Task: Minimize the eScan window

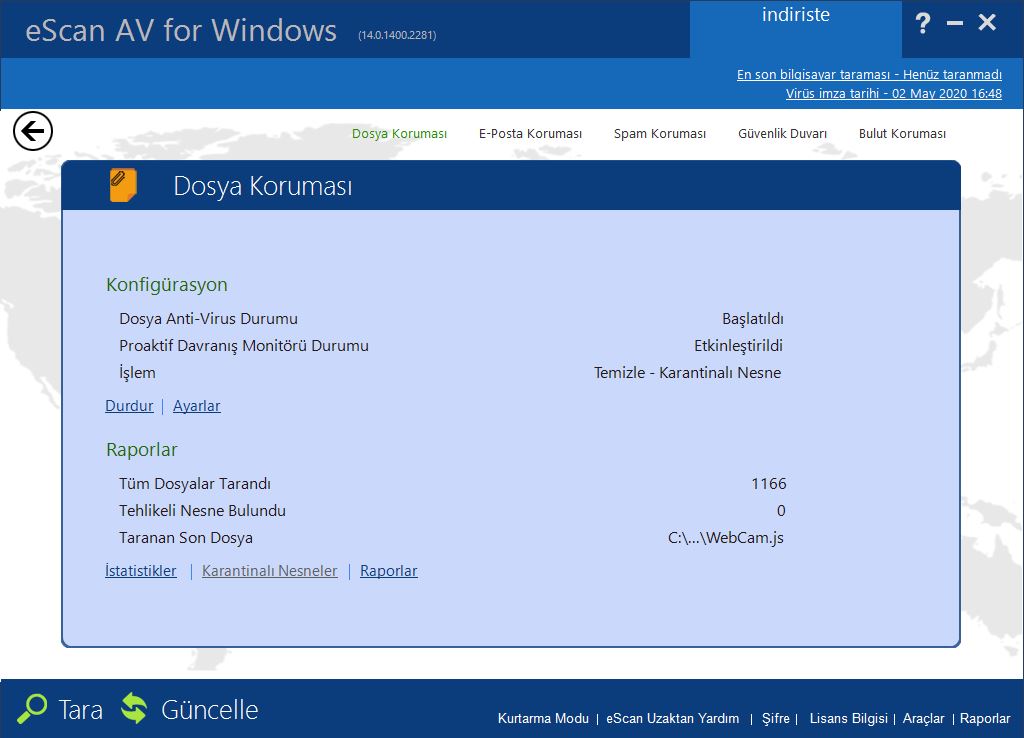Action: (x=955, y=24)
